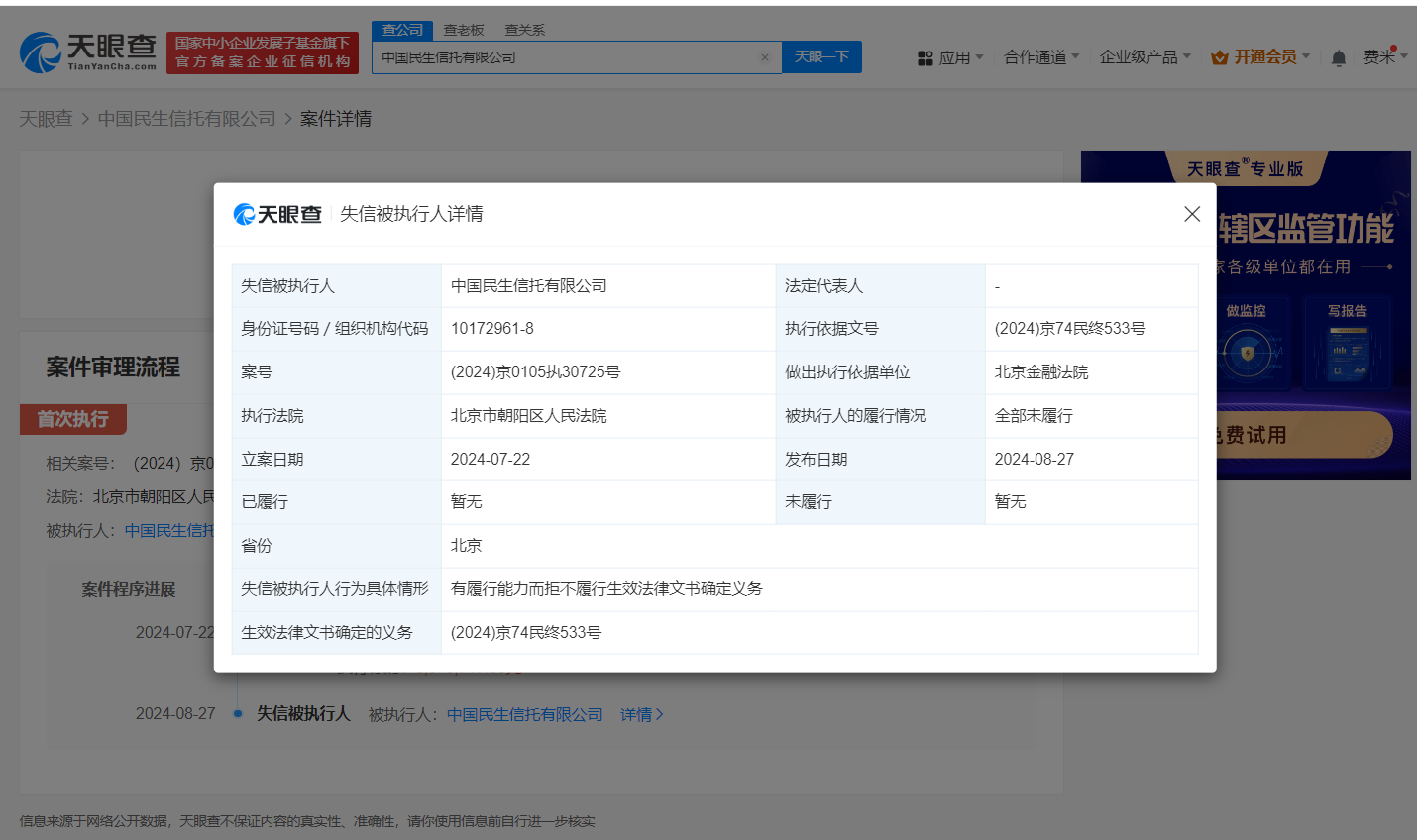The image size is (1417, 840).
Task: Expand the 企业级产品 dropdown
Action: pyautogui.click(x=1144, y=57)
